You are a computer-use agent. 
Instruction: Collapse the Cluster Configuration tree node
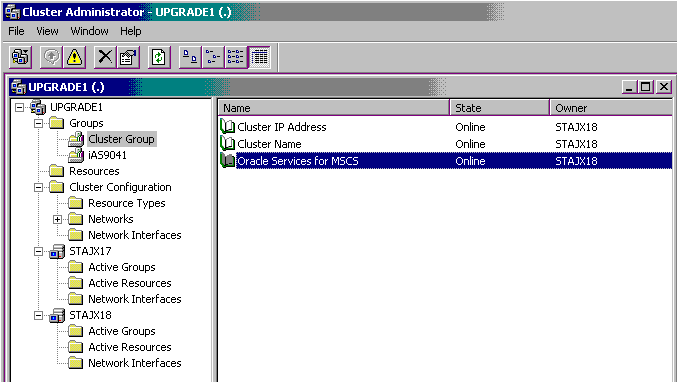[38, 187]
